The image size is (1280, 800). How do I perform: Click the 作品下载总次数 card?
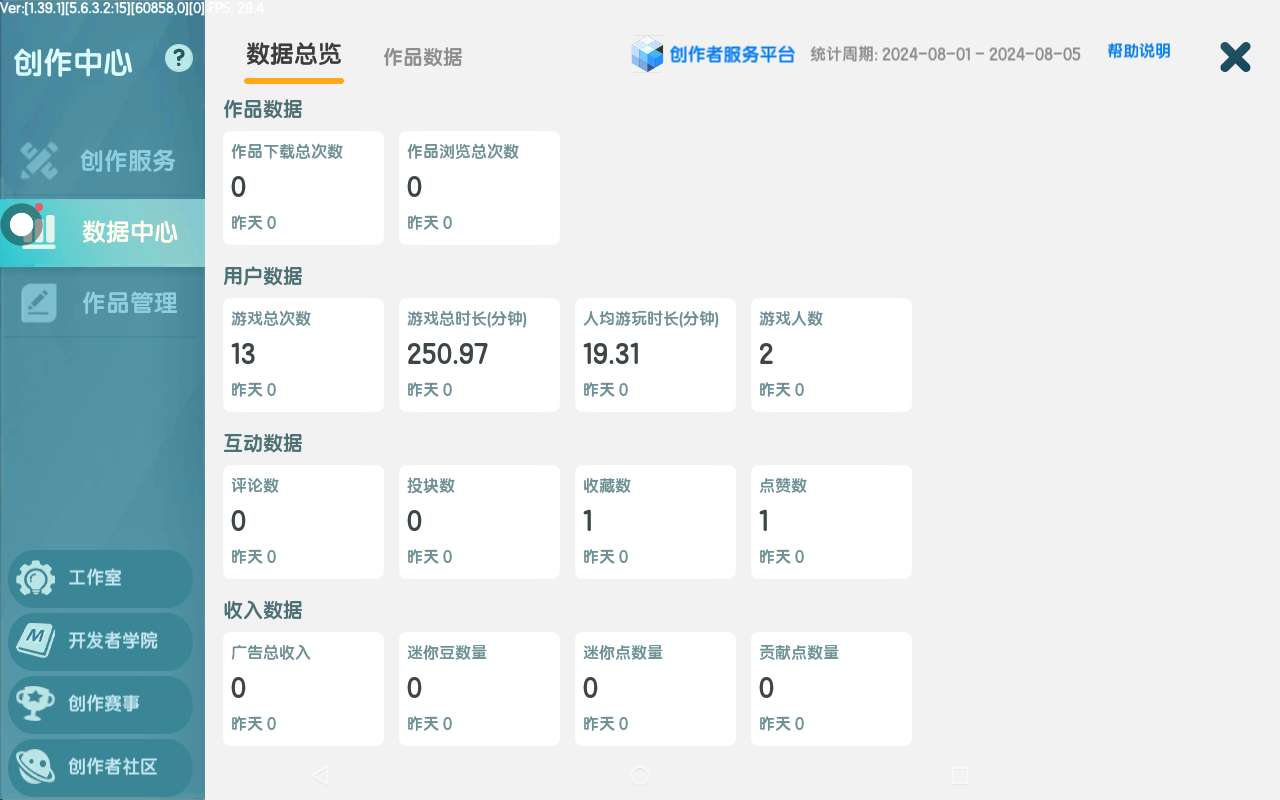click(x=303, y=188)
